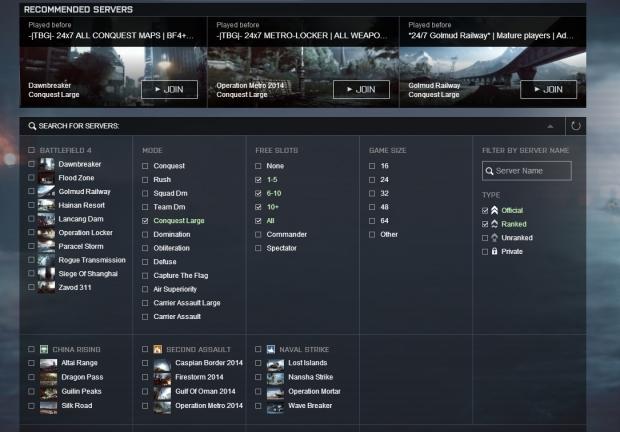This screenshot has width=620, height=432.
Task: Click the search magnifier icon beside Search For Servers
Action: tap(32, 126)
